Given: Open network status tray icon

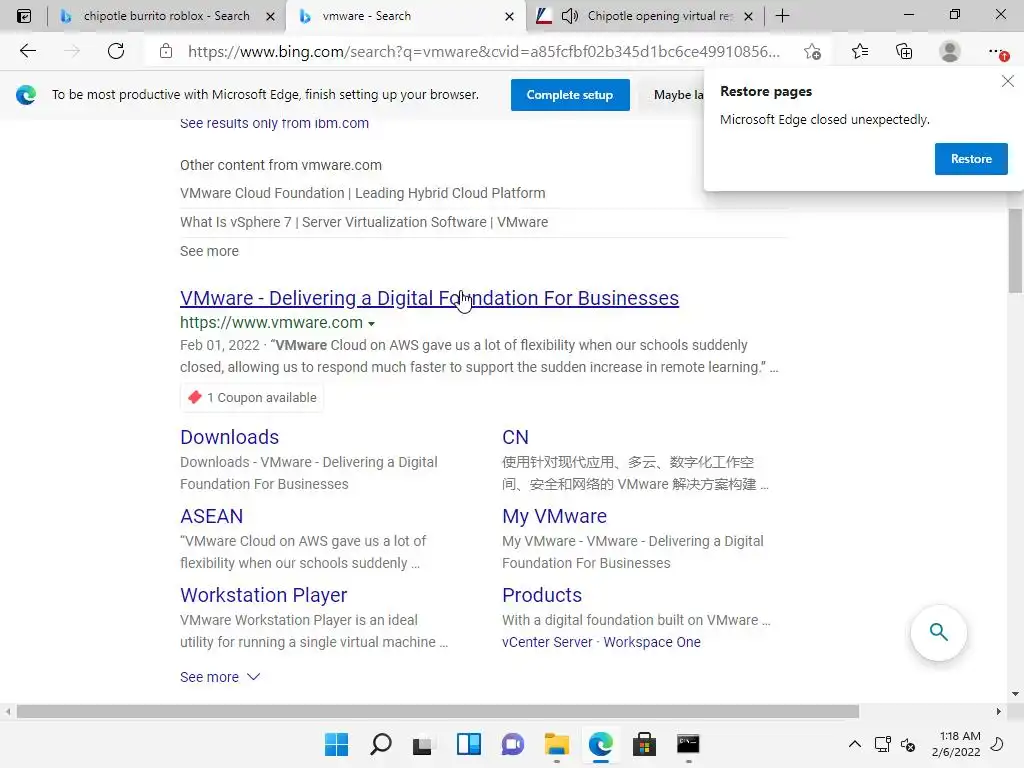Looking at the screenshot, I should coord(882,744).
